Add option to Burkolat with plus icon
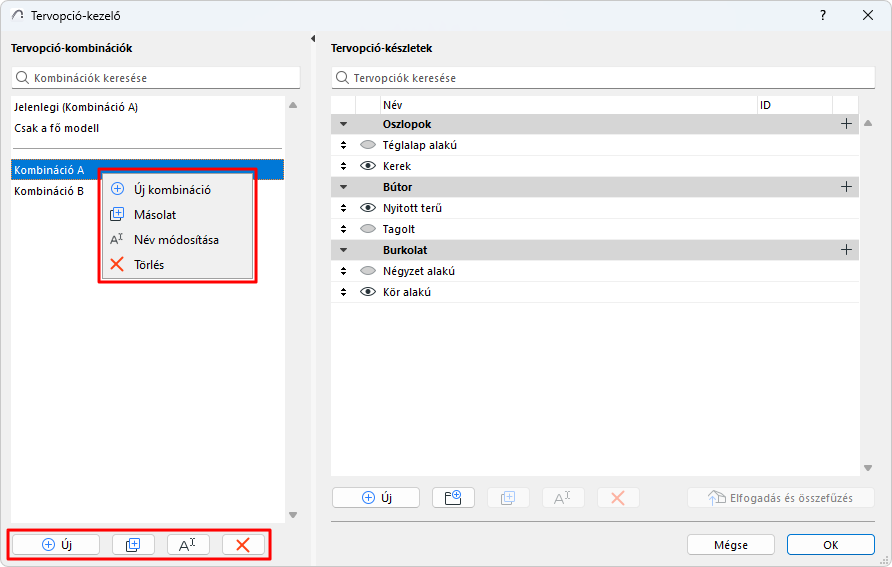This screenshot has height=567, width=892. [x=846, y=250]
